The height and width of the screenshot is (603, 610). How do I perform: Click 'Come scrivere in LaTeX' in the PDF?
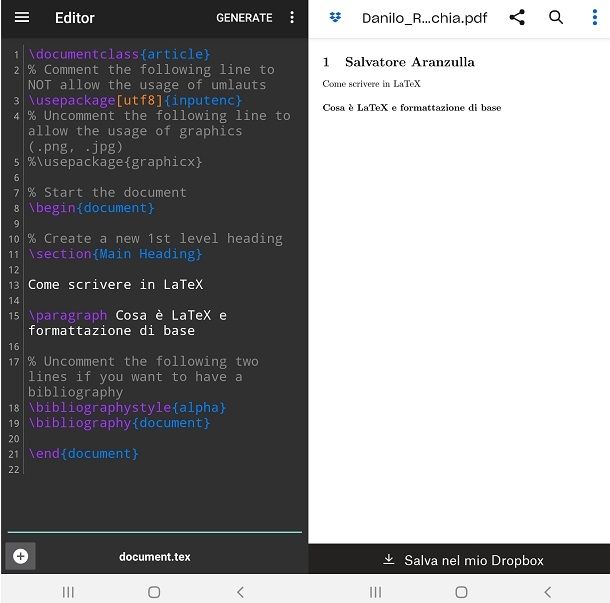(371, 84)
